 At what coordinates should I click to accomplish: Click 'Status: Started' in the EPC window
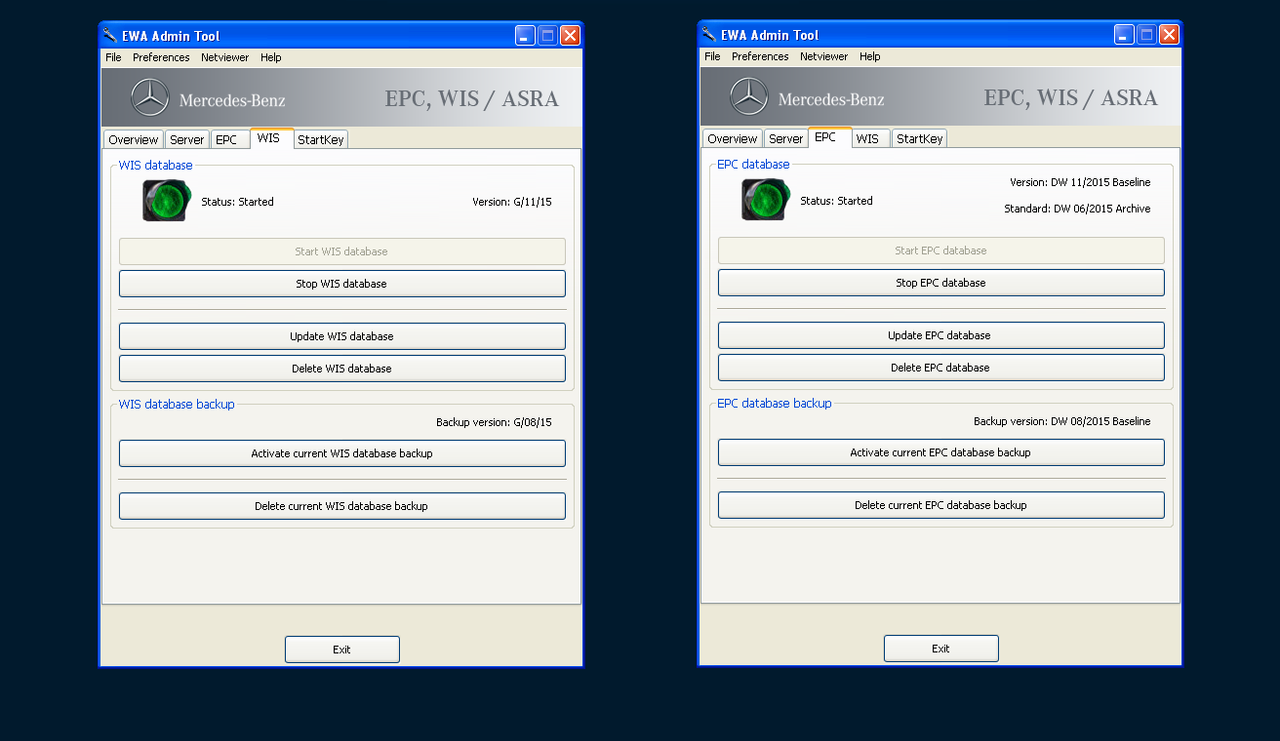[836, 201]
